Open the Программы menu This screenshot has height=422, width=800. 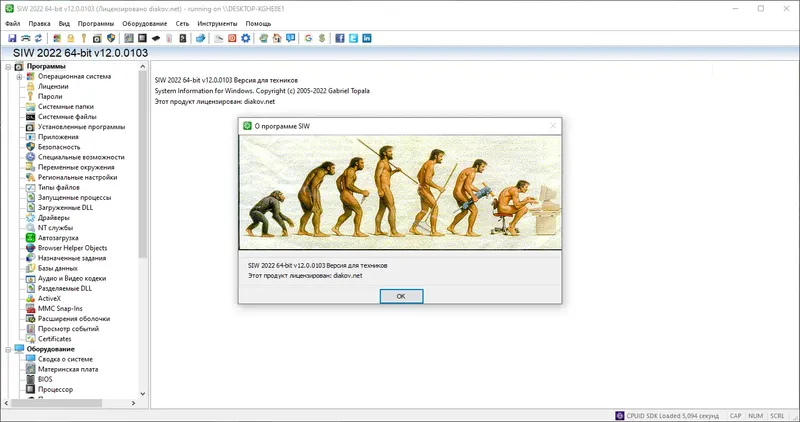pyautogui.click(x=96, y=23)
